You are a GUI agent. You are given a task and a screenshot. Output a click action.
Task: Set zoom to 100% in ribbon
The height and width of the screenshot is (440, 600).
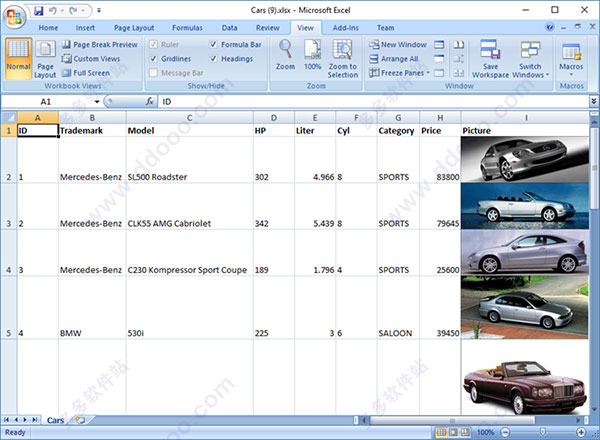pos(313,55)
